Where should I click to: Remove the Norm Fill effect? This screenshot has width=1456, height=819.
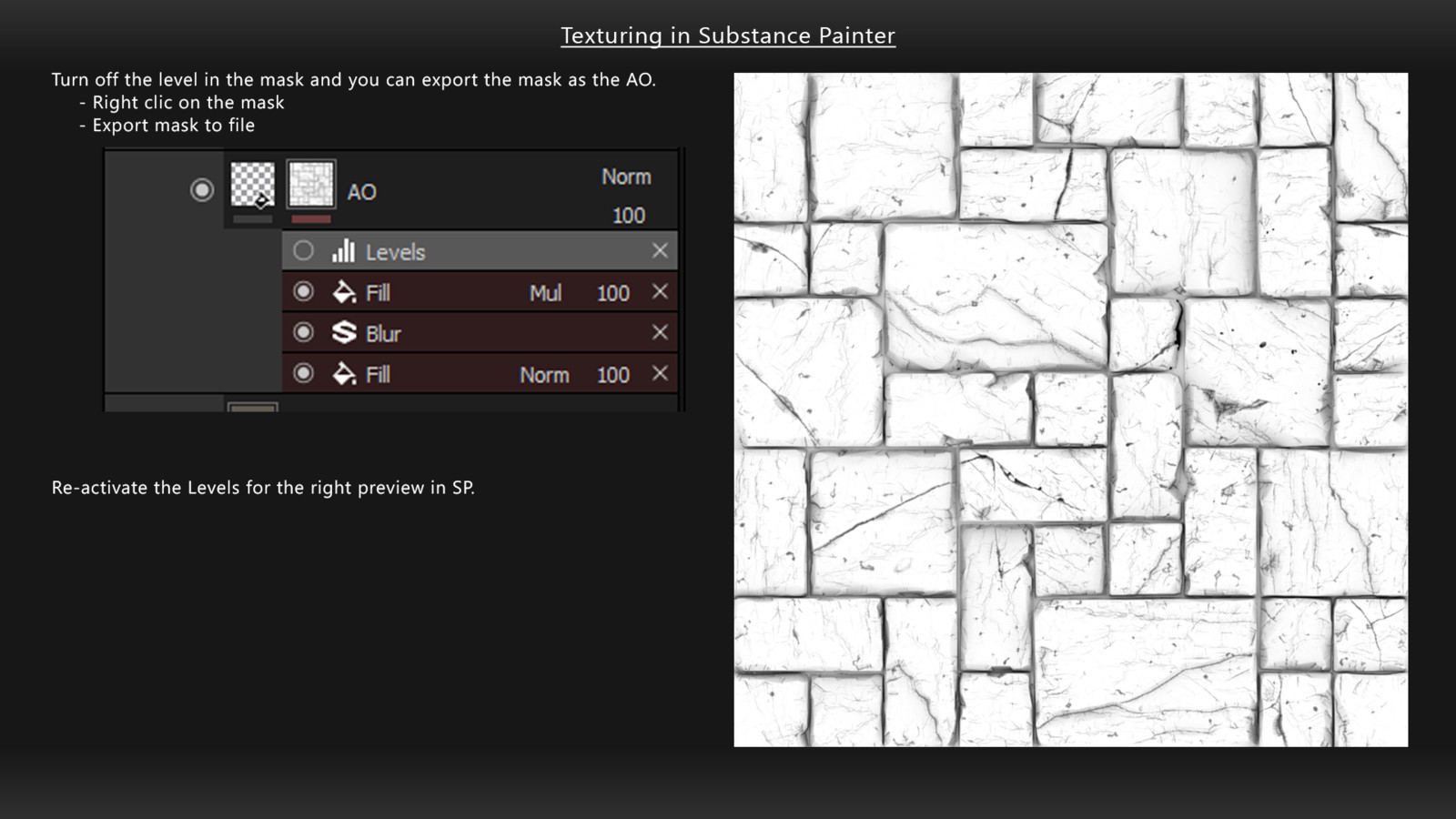click(660, 373)
